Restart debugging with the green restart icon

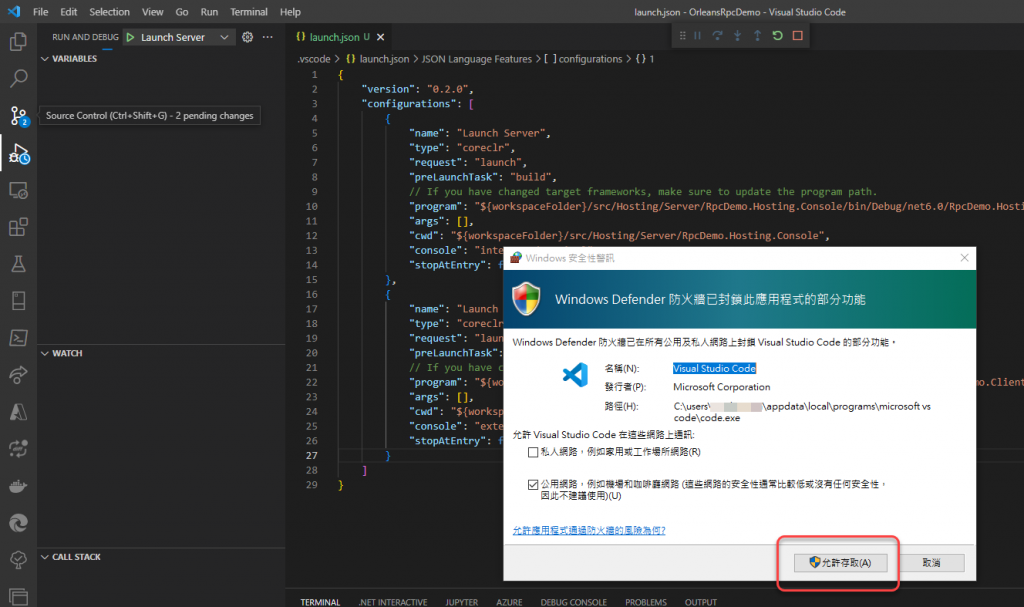click(x=777, y=36)
